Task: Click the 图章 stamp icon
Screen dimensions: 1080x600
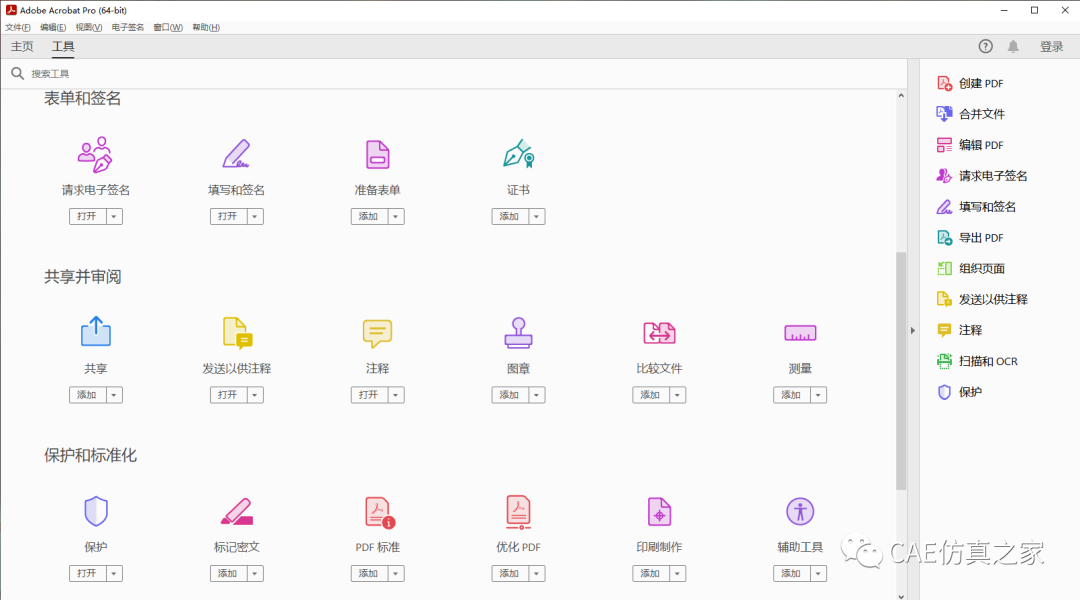Action: pos(519,333)
